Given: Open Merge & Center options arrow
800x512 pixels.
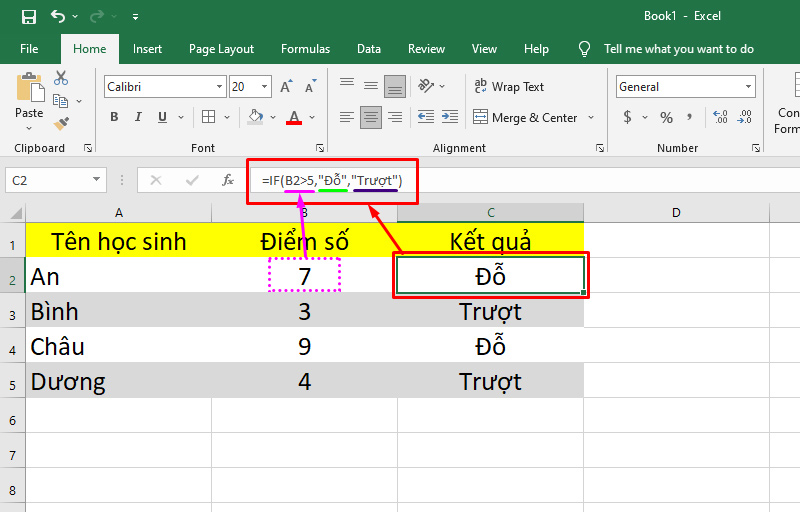Looking at the screenshot, I should (x=591, y=118).
